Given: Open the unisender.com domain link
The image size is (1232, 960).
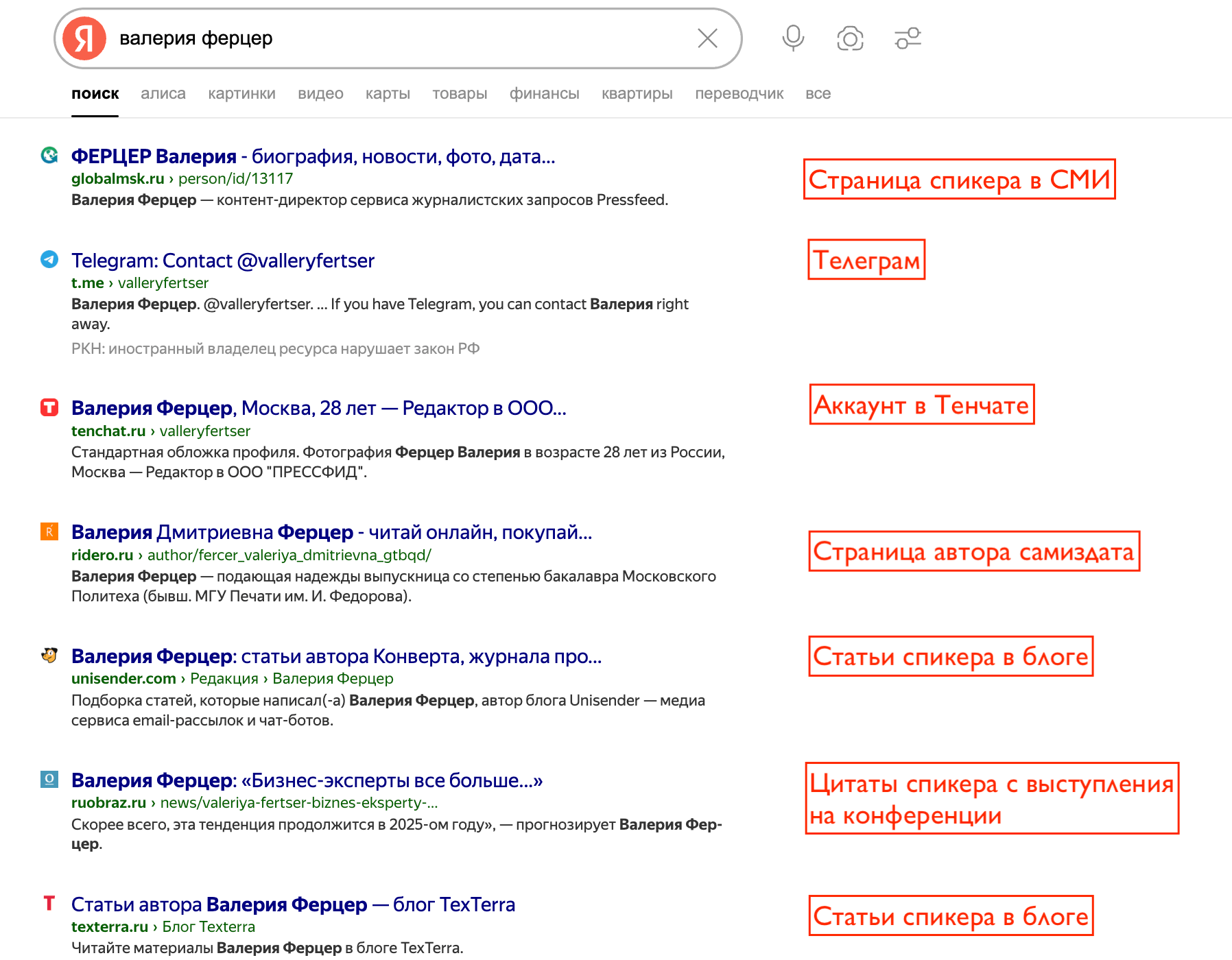Looking at the screenshot, I should (123, 678).
